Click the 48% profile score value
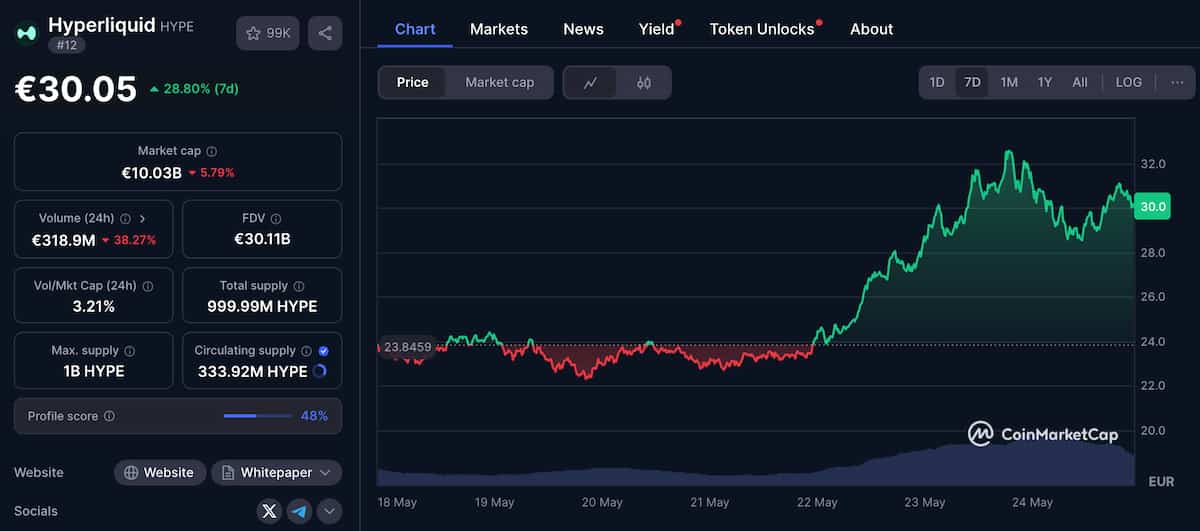This screenshot has width=1200, height=531. point(314,416)
